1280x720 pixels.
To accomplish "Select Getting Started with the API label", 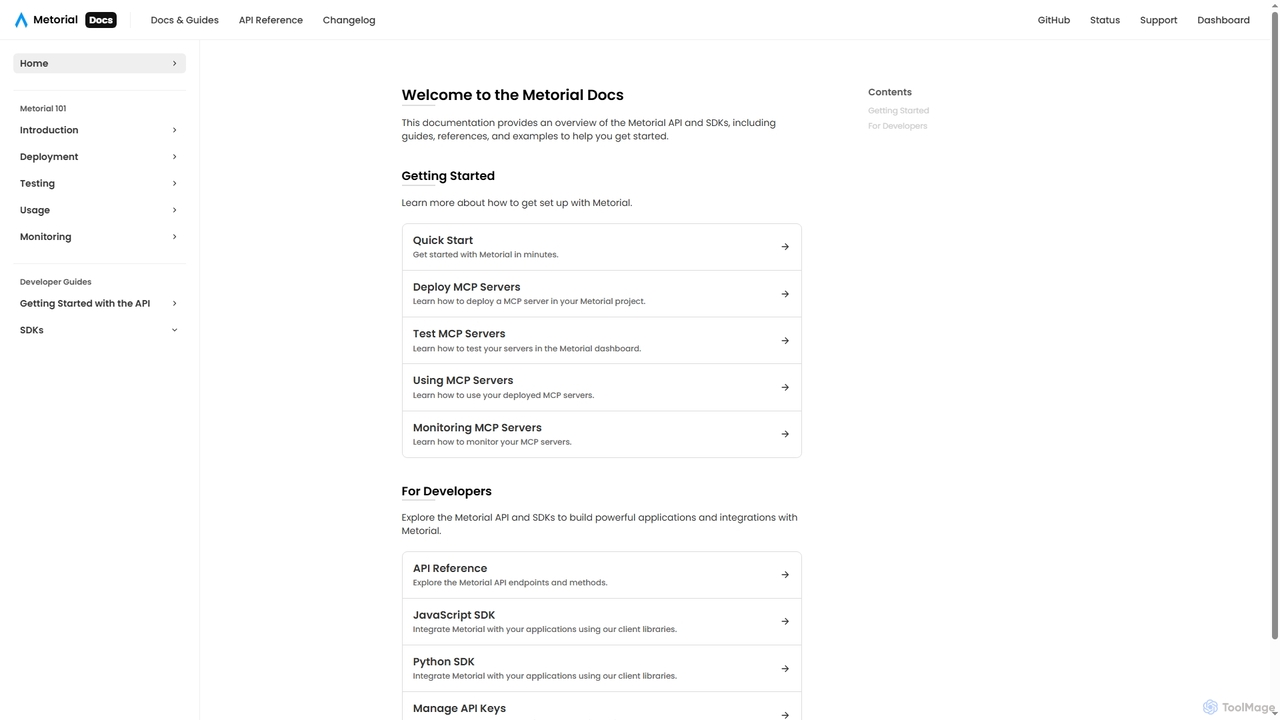I will click(x=85, y=304).
